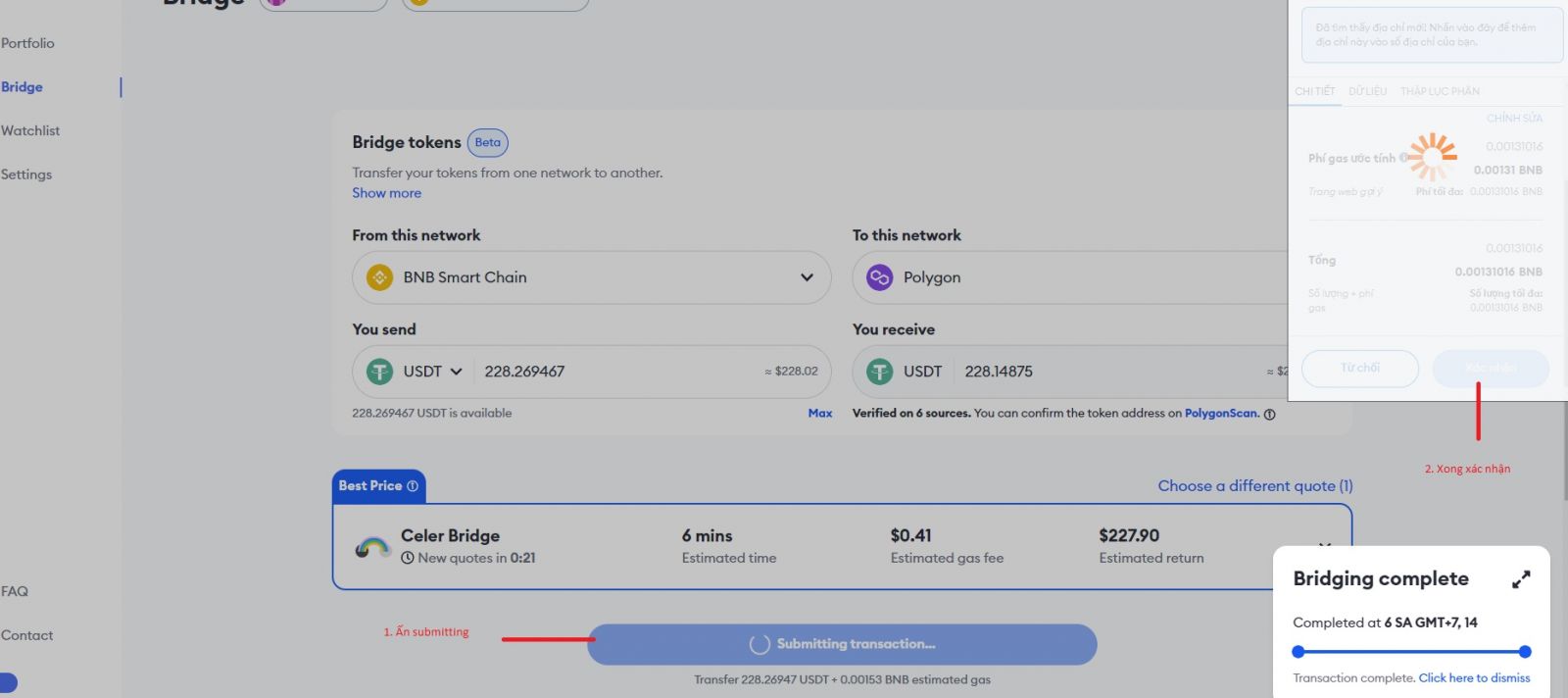
Task: Select Bridge in the sidebar
Action: pos(22,87)
